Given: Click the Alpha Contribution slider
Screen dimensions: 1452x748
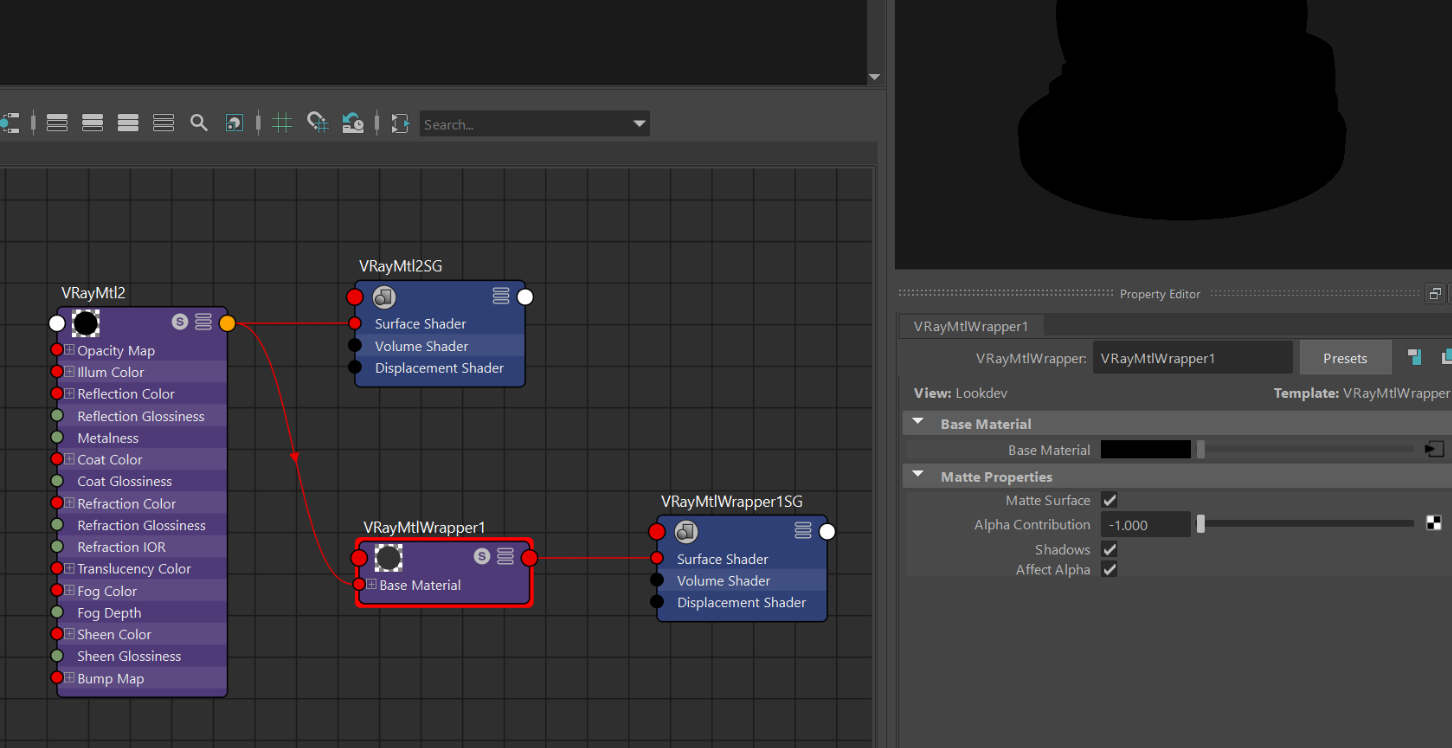Looking at the screenshot, I should pos(1307,524).
